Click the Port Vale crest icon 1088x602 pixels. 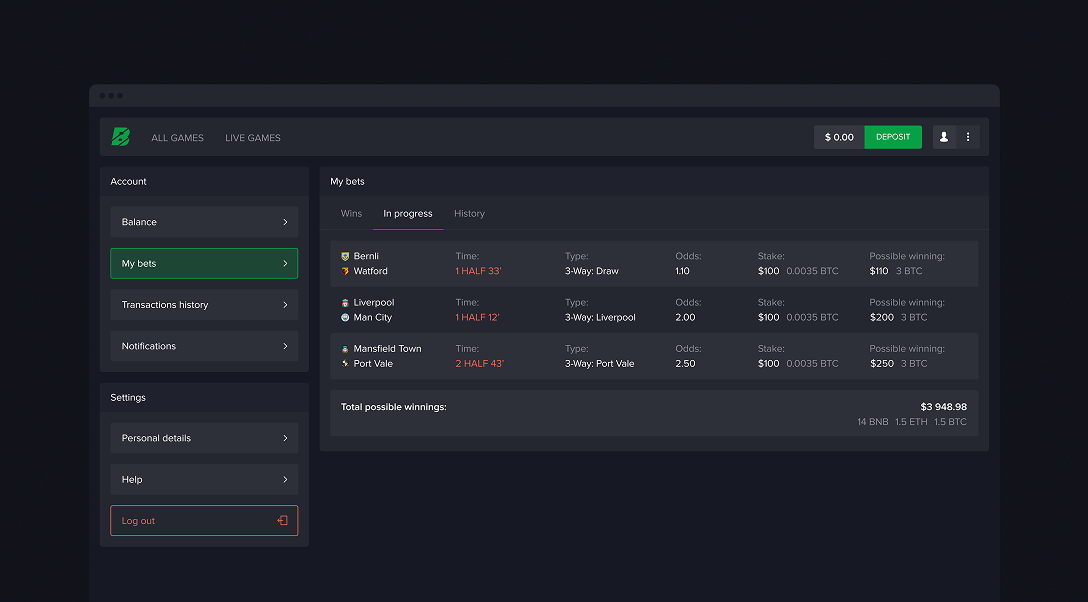point(345,364)
